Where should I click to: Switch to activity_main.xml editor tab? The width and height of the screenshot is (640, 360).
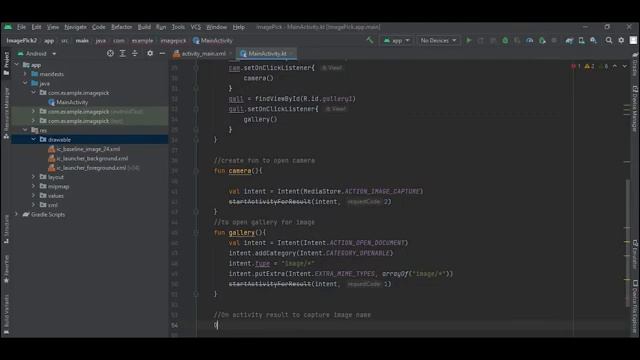[202, 53]
